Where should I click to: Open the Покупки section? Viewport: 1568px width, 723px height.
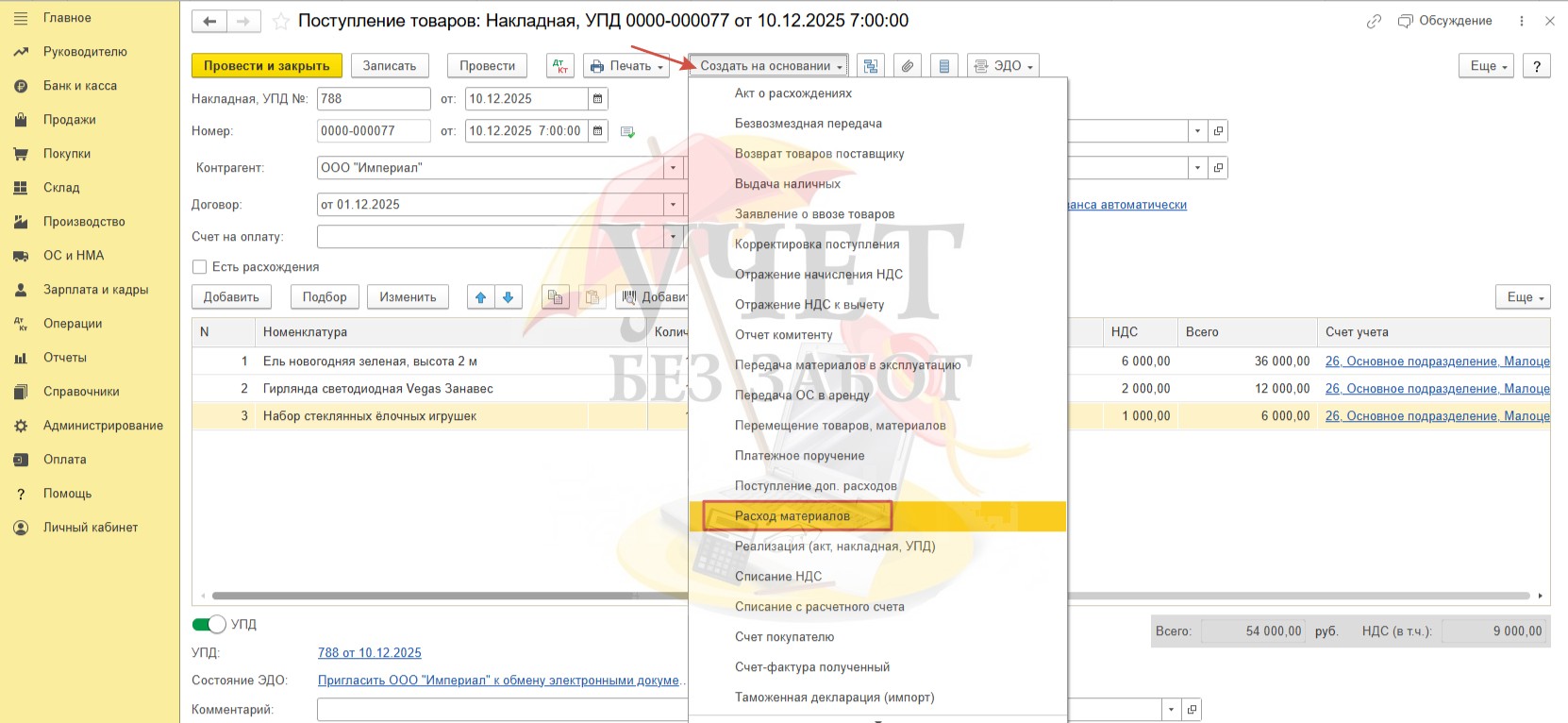pos(67,154)
